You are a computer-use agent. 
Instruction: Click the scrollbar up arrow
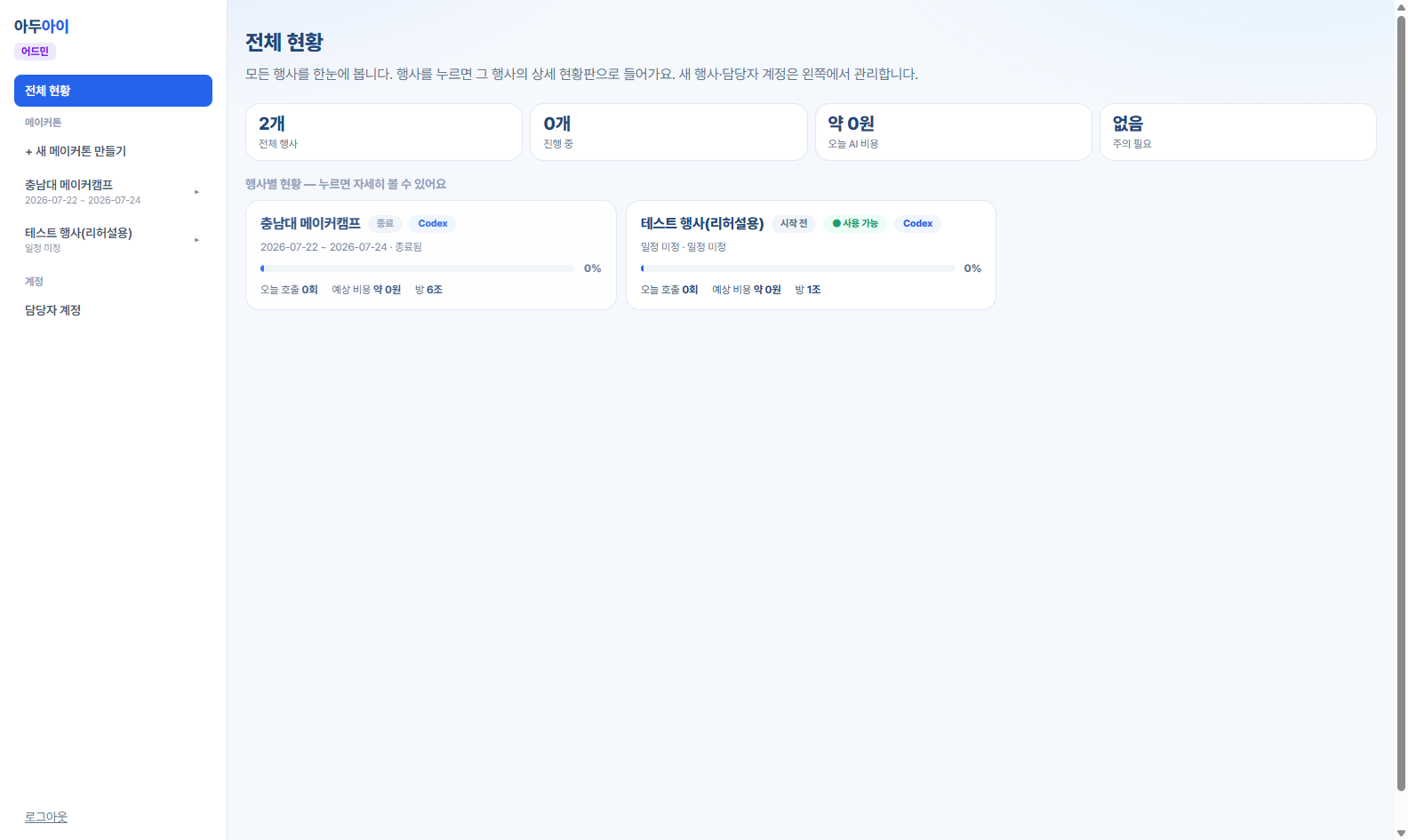[1401, 7]
